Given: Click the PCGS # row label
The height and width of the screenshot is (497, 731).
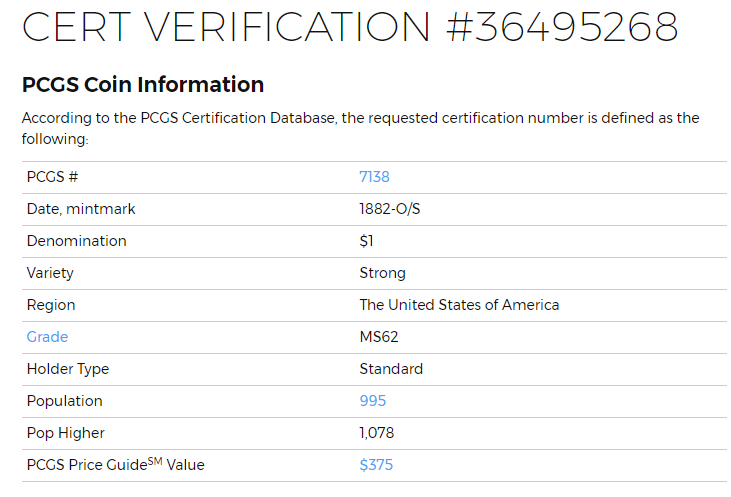Looking at the screenshot, I should (52, 177).
